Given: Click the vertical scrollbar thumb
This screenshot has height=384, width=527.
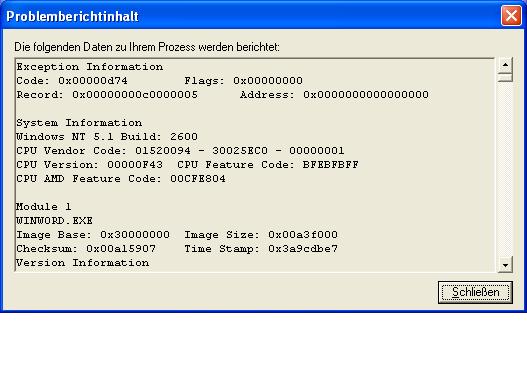Looking at the screenshot, I should tap(505, 77).
